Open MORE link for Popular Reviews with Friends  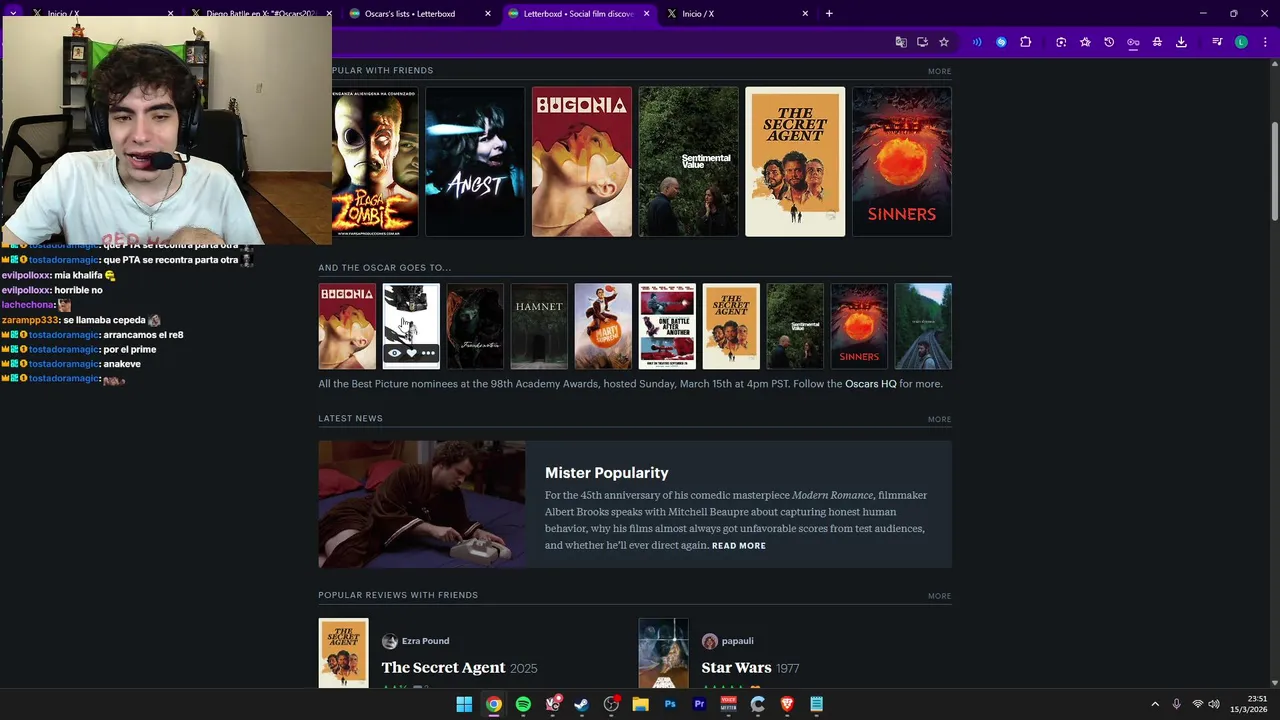[939, 596]
